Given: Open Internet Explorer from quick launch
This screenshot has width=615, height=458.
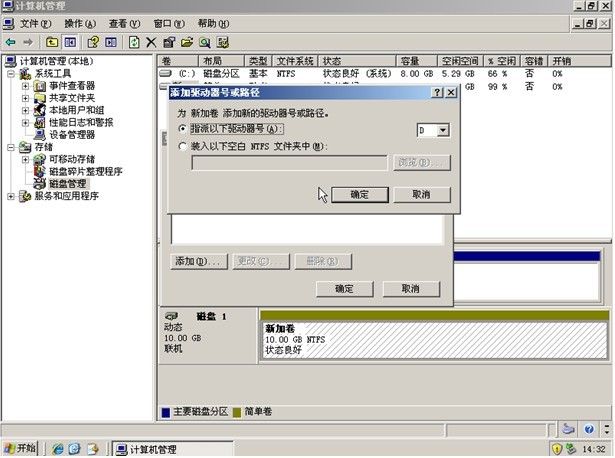Looking at the screenshot, I should (58, 449).
